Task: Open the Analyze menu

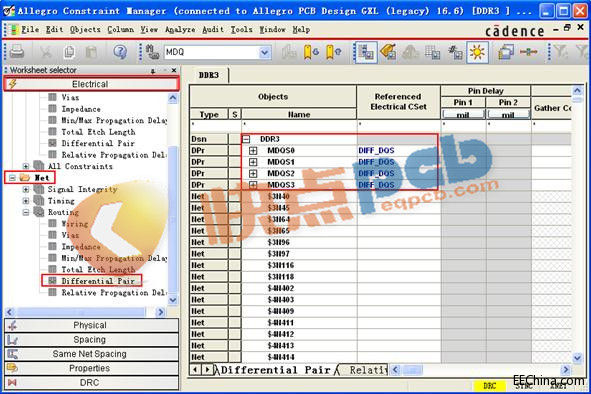Action: click(x=180, y=29)
